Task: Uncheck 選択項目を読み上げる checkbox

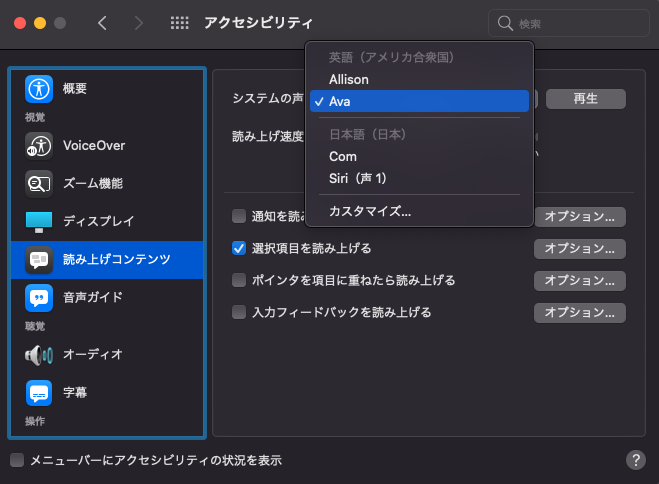Action: (239, 248)
